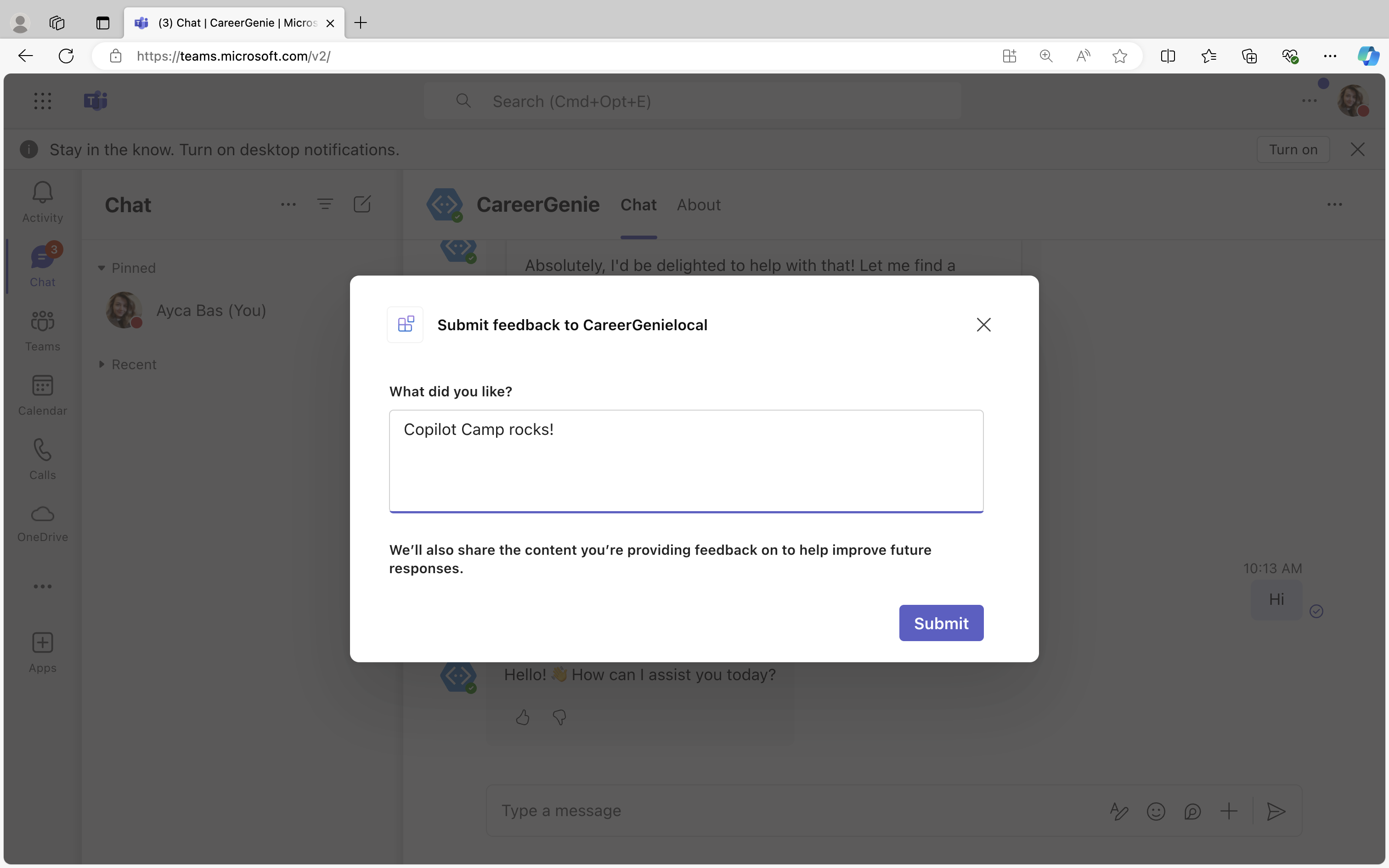This screenshot has width=1389, height=868.
Task: Click the browser address bar URL
Action: [233, 56]
